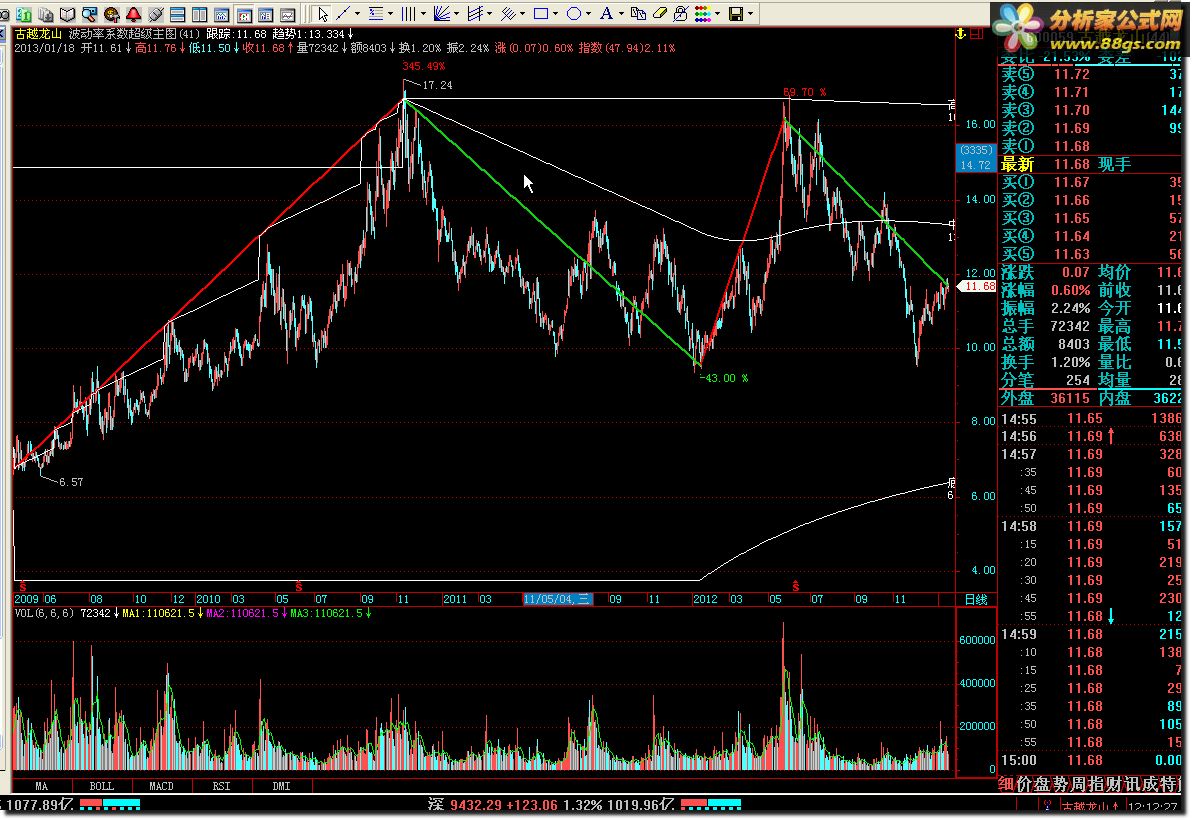Click the 17.24 peak price label
Image resolution: width=1192 pixels, height=820 pixels.
[x=437, y=85]
